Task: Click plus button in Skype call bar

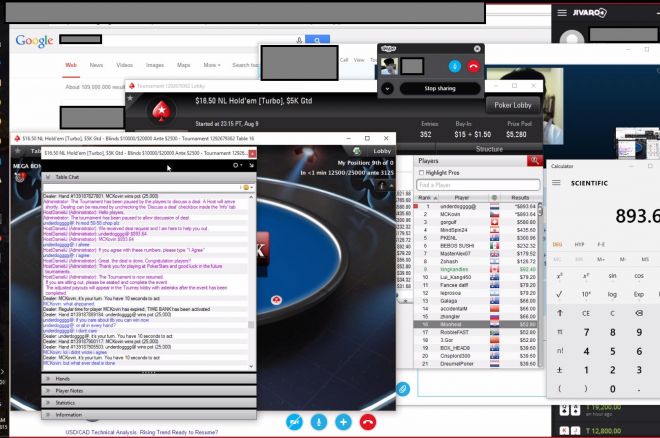Action: click(x=343, y=422)
